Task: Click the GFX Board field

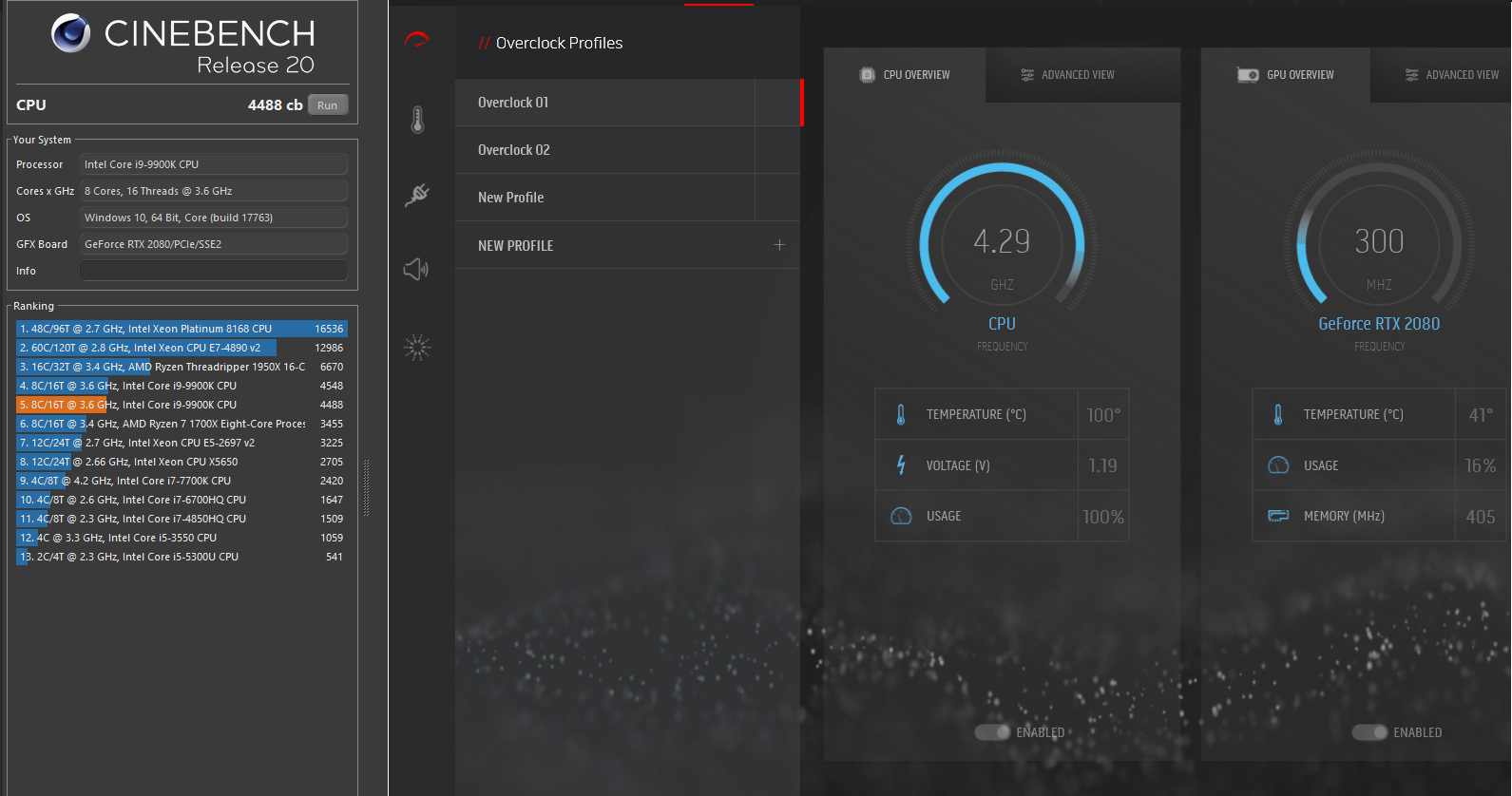Action: (214, 244)
